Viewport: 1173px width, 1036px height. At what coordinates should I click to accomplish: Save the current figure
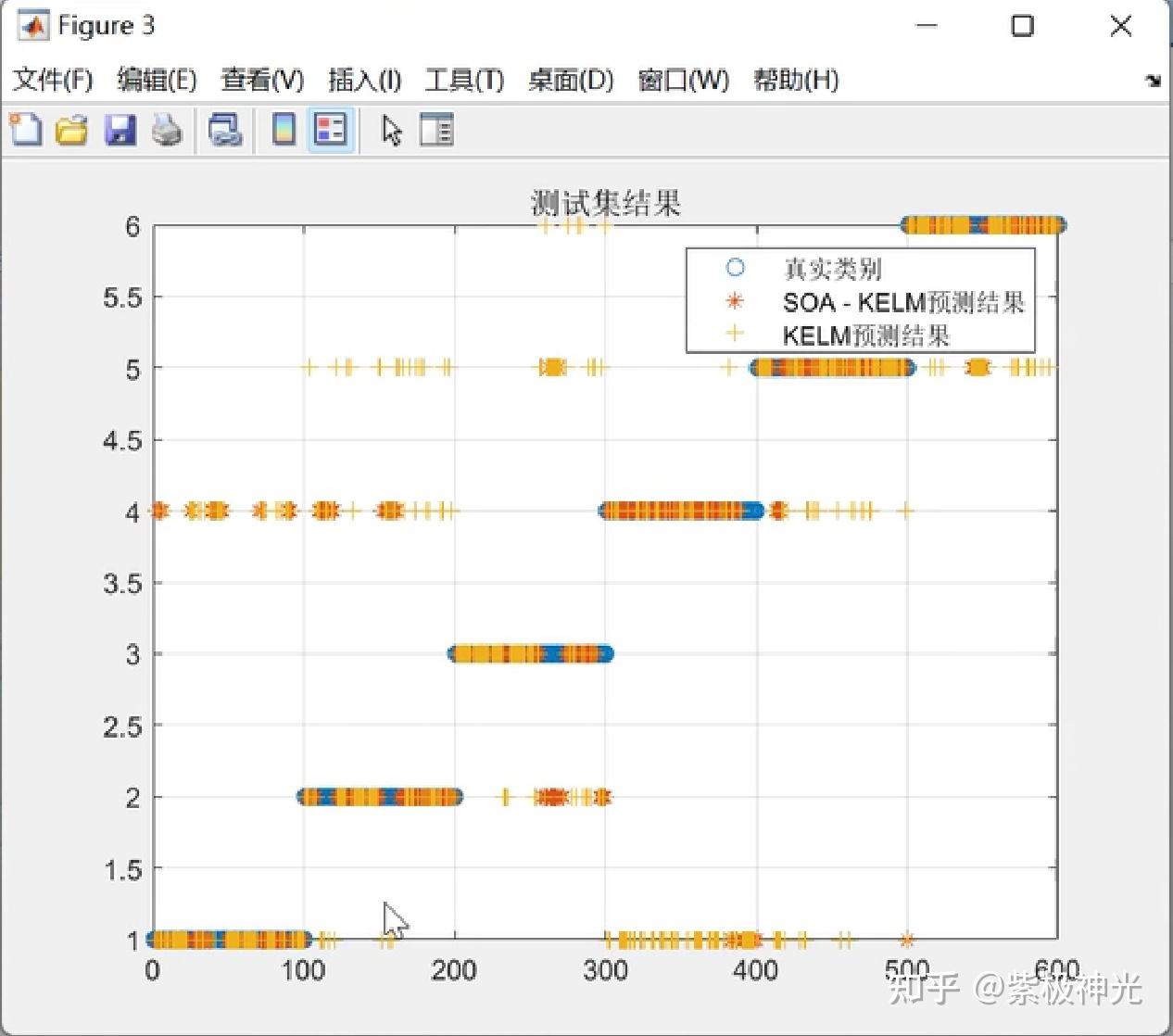click(121, 130)
